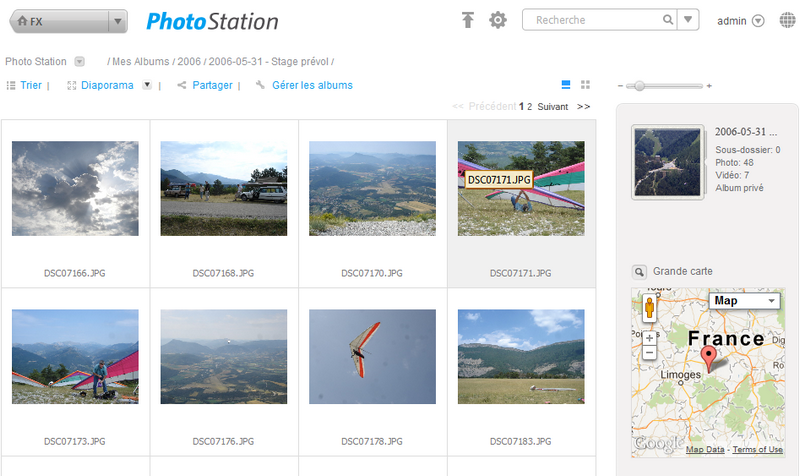Open DSC07170.JPG valley view thumbnail
Image resolution: width=800 pixels, height=476 pixels.
[372, 188]
